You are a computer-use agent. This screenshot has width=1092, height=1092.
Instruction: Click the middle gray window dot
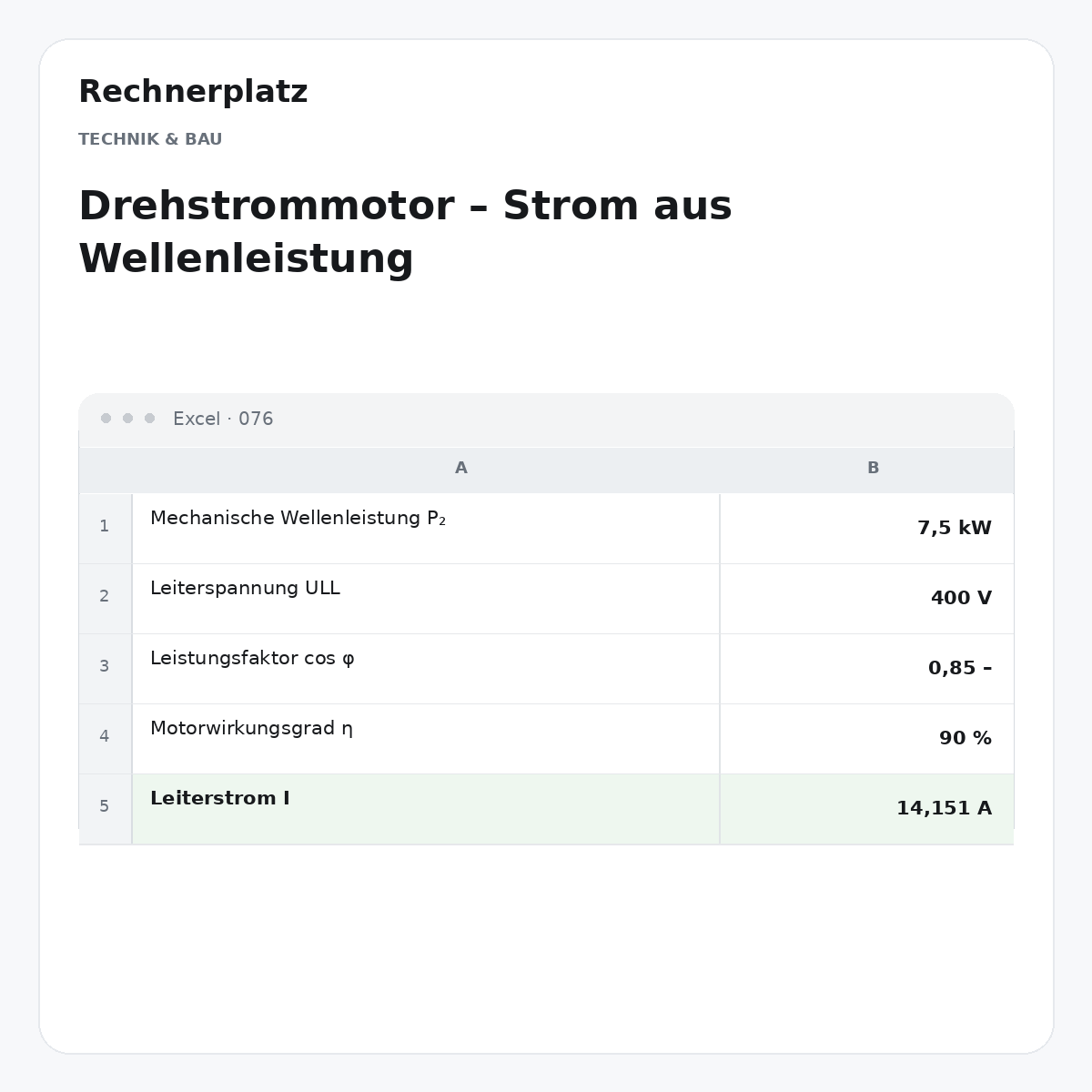click(127, 419)
